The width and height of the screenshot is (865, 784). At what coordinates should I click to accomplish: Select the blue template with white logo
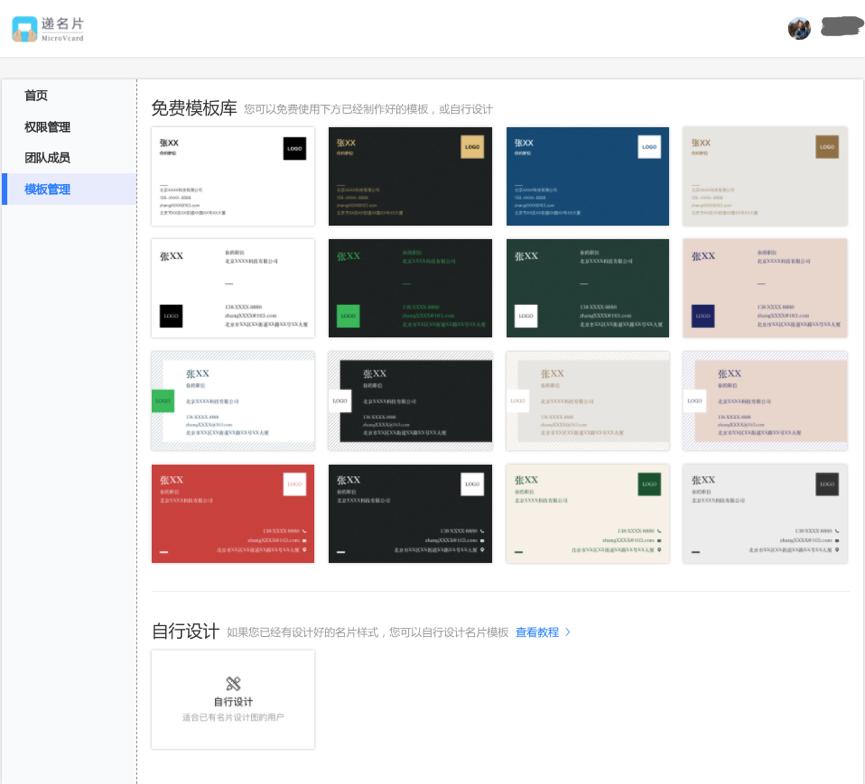(588, 177)
